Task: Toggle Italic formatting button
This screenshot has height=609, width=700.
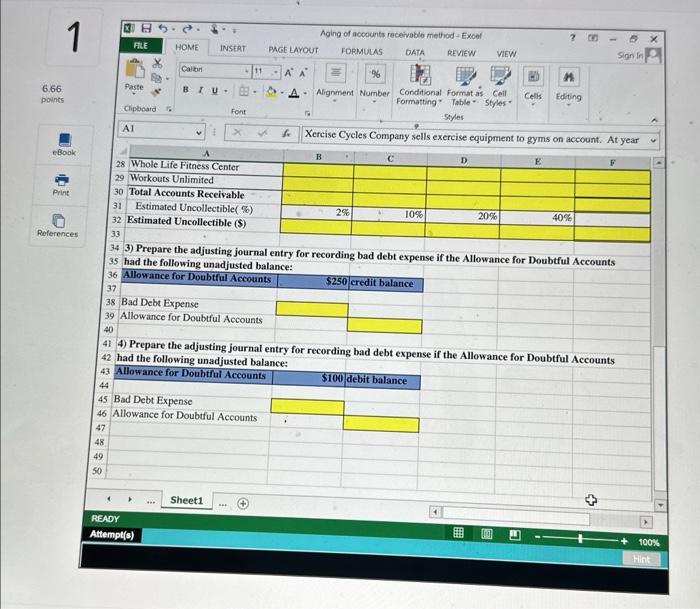Action: click(200, 90)
